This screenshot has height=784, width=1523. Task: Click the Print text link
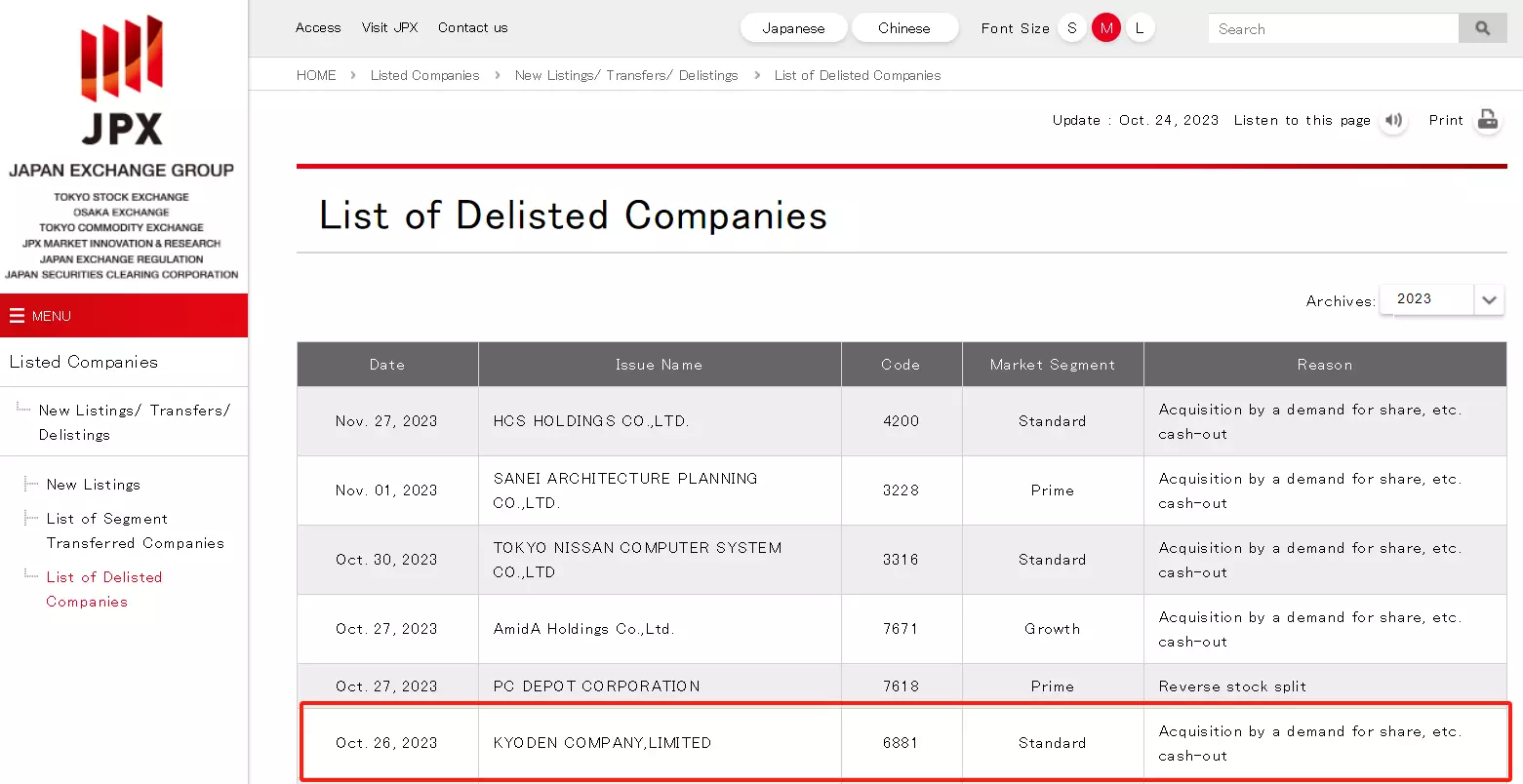1445,120
